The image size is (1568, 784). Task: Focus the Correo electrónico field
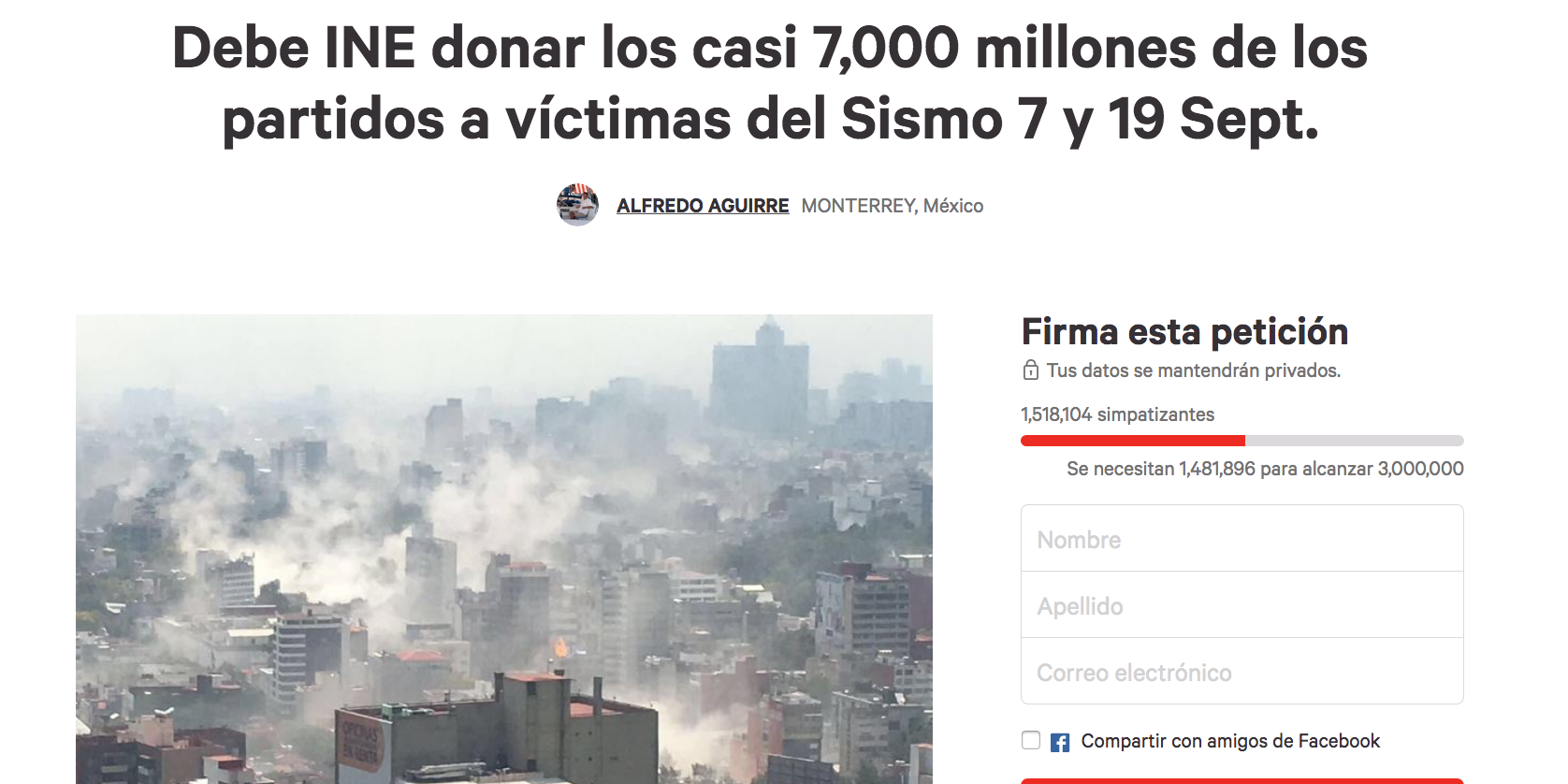click(x=1242, y=672)
